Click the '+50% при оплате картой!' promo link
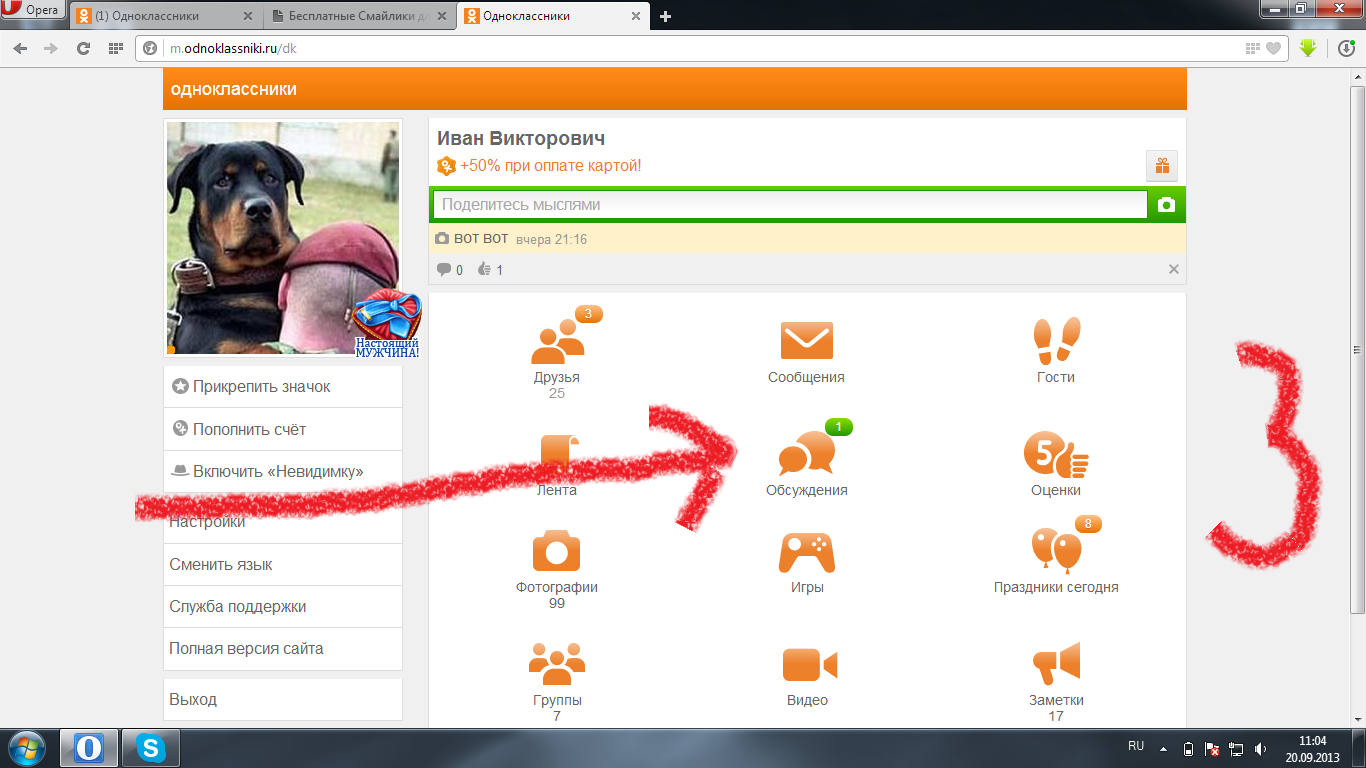1366x768 pixels. point(550,166)
